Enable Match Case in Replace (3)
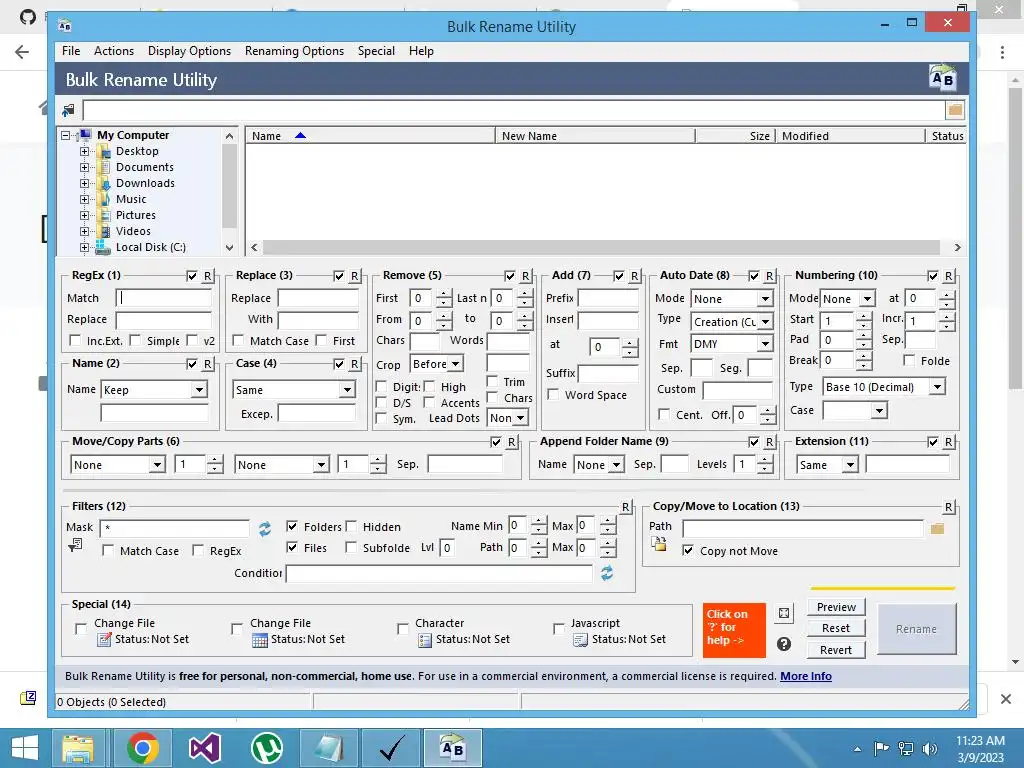The height and width of the screenshot is (768, 1024). click(238, 340)
